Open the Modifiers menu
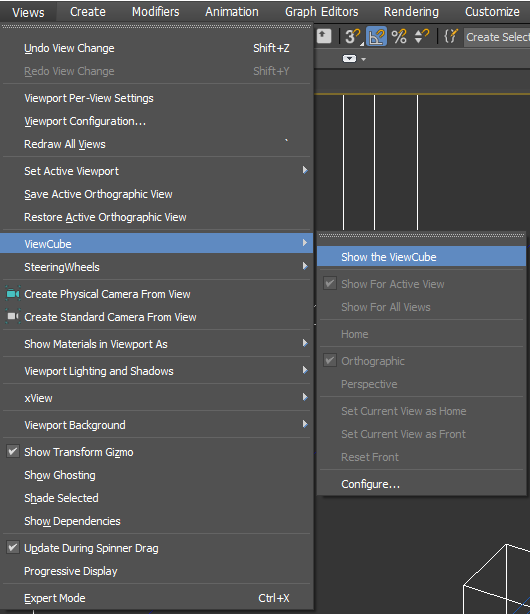The image size is (530, 614). [156, 12]
